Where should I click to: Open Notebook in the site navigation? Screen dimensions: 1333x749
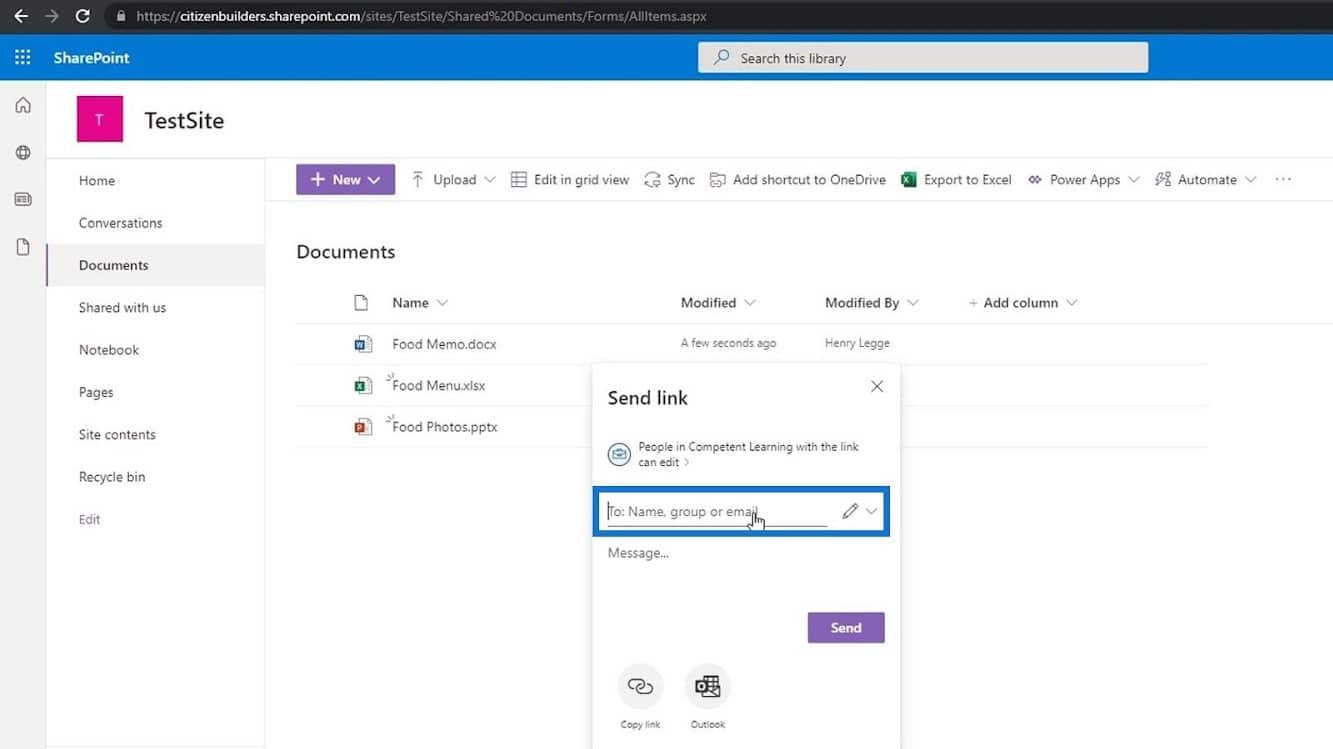[109, 350]
